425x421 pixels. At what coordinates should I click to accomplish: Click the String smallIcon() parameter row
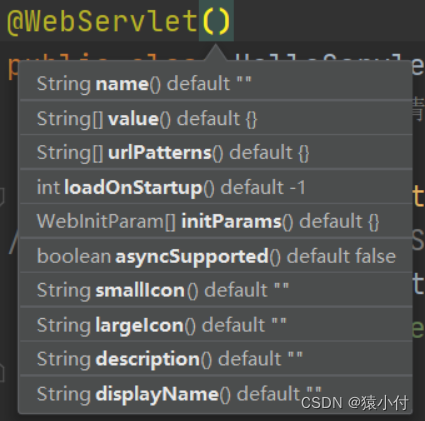(216, 290)
